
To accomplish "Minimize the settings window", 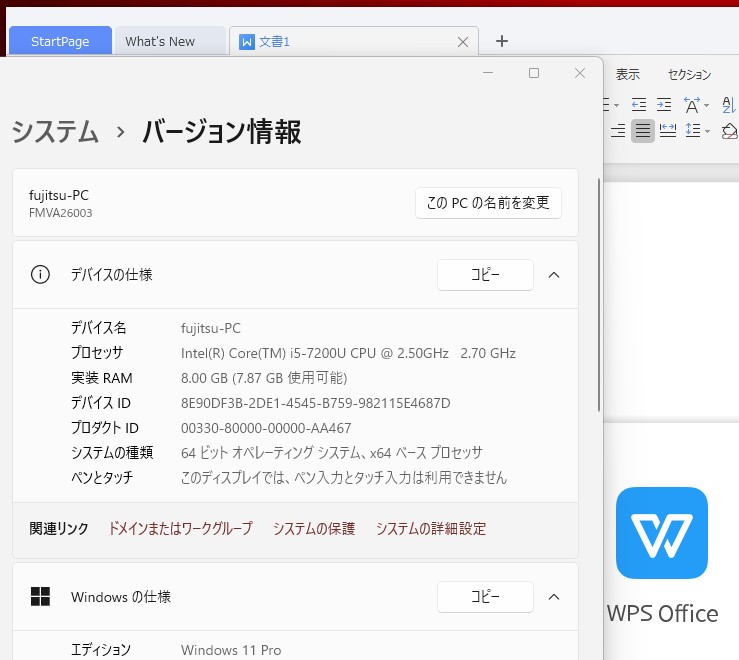I will (x=488, y=73).
